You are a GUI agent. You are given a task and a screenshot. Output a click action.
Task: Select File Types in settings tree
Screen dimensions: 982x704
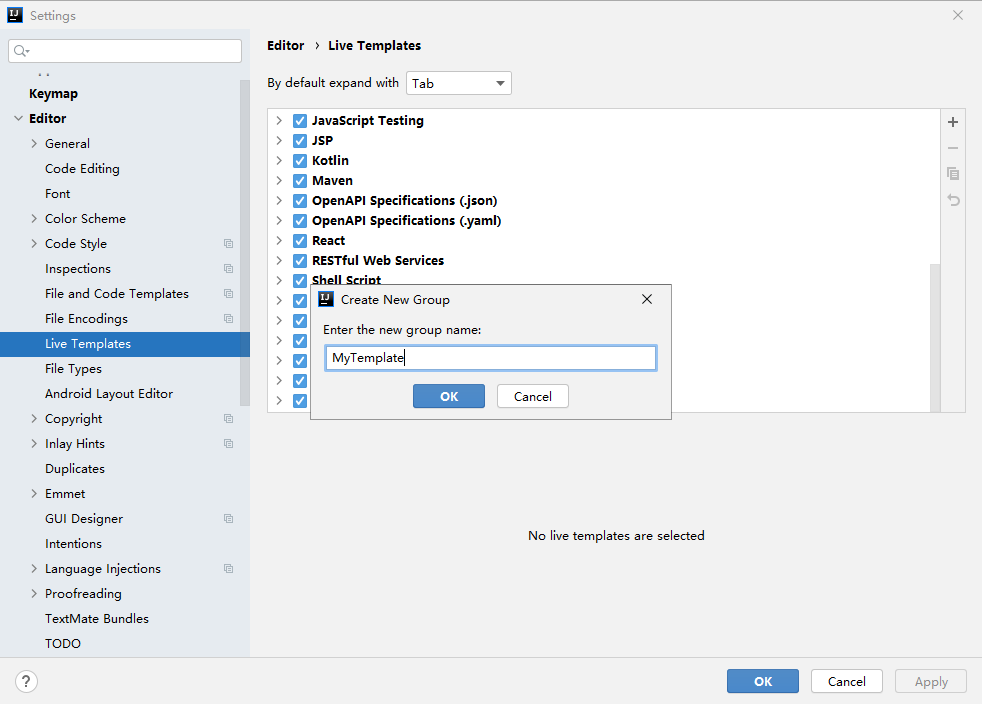73,369
